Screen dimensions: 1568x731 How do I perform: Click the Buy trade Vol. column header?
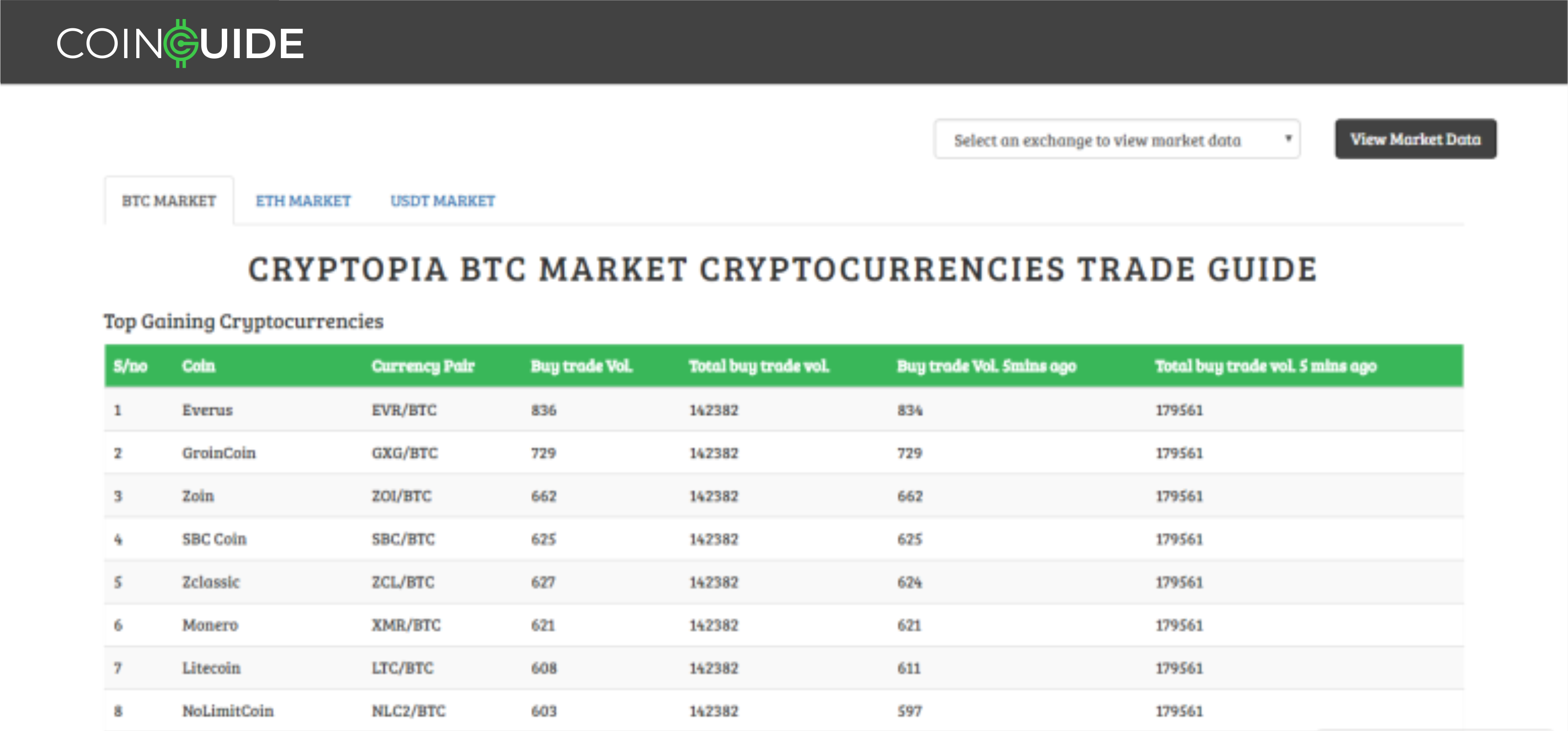pyautogui.click(x=581, y=366)
